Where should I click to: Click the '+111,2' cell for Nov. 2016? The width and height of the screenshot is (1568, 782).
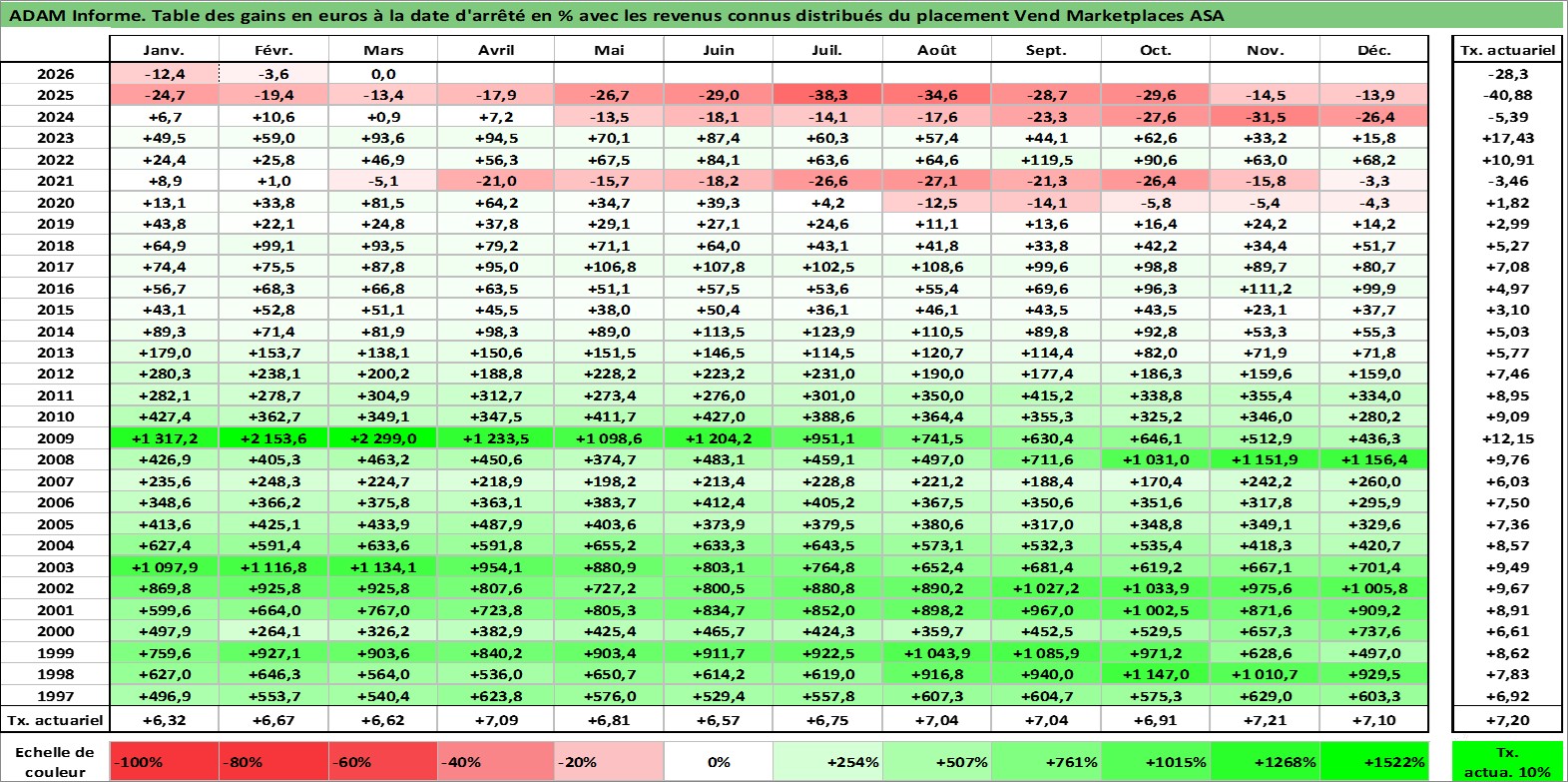click(1265, 289)
